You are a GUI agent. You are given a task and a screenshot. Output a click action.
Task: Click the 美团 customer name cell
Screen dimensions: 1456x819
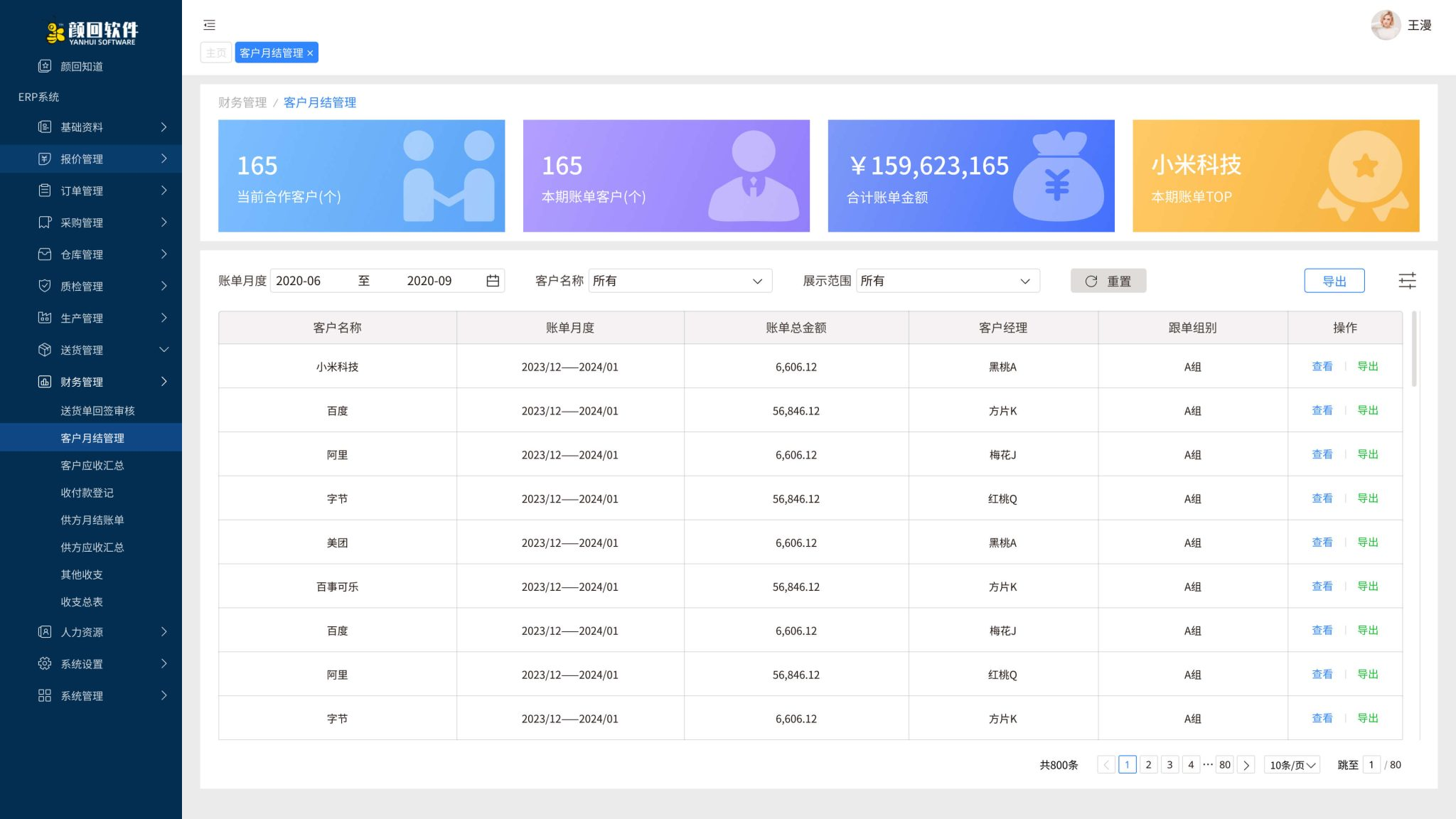[x=338, y=542]
